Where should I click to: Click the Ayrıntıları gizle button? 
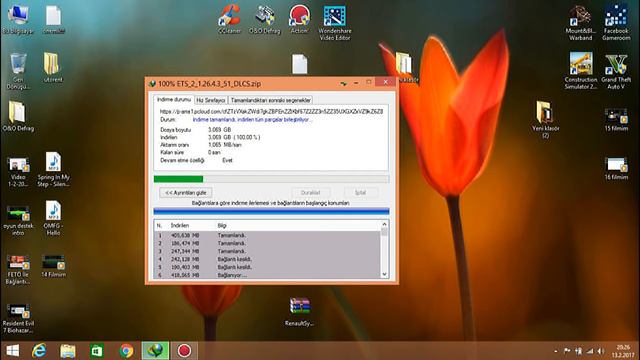186,193
